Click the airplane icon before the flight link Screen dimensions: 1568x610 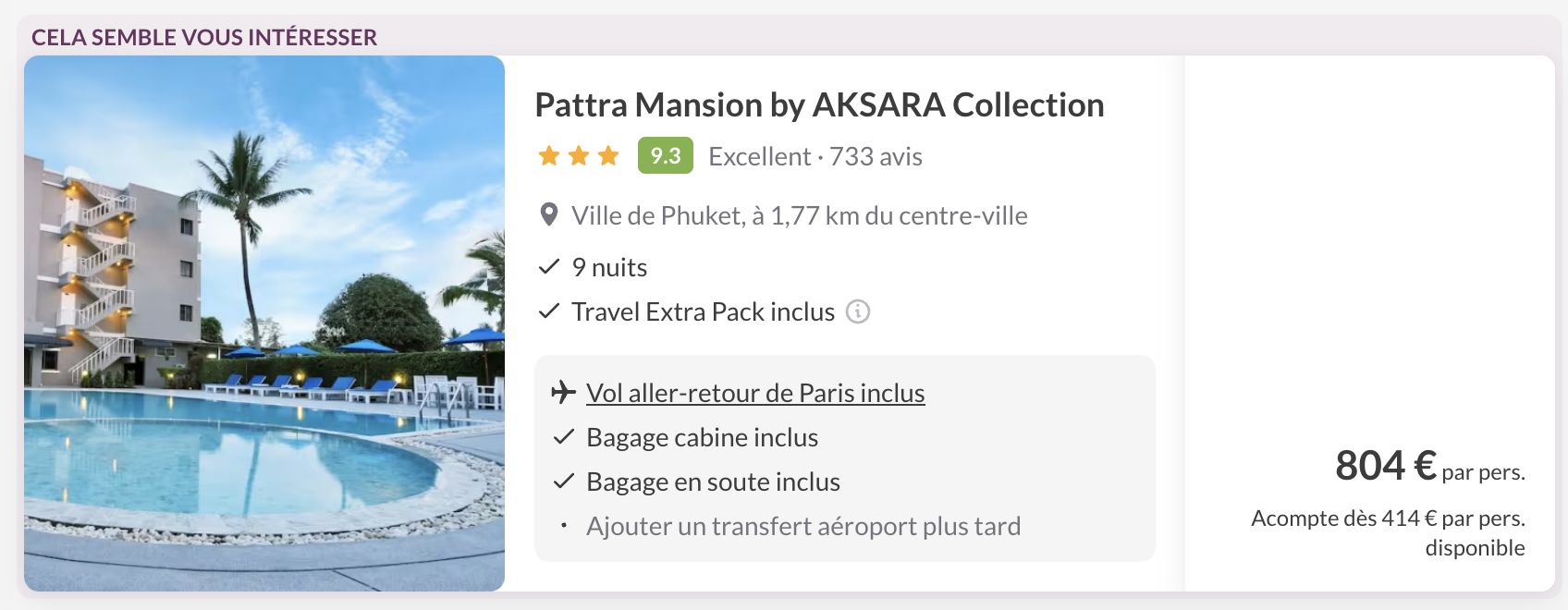[x=563, y=393]
